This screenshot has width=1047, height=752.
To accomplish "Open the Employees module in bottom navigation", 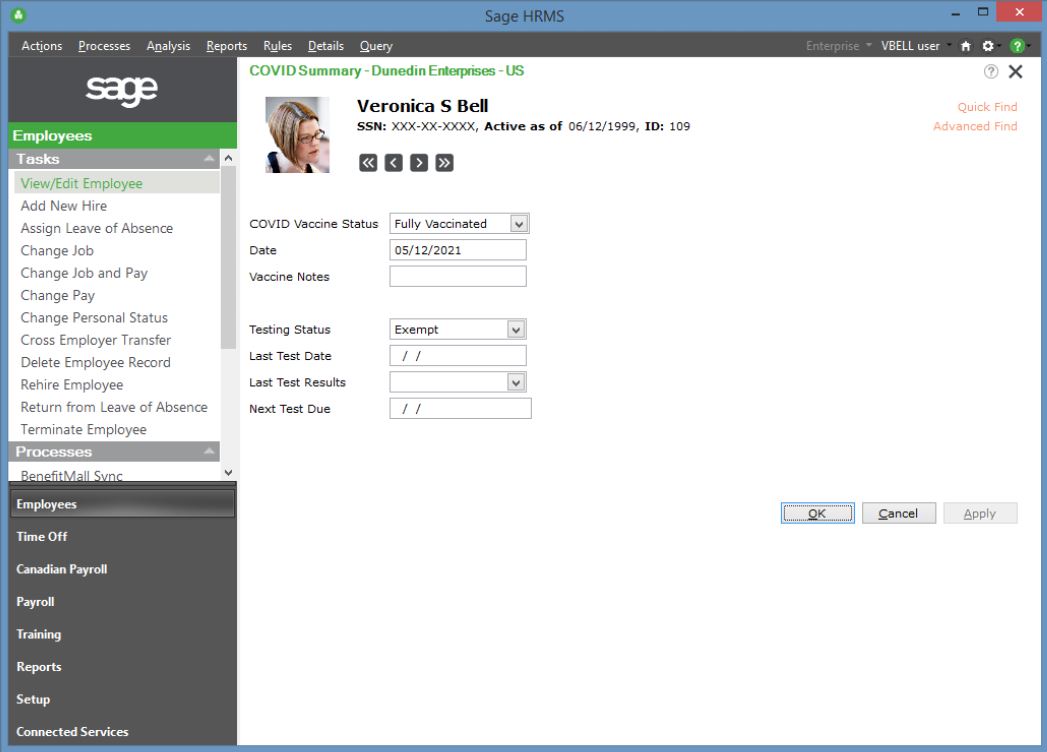I will (122, 504).
